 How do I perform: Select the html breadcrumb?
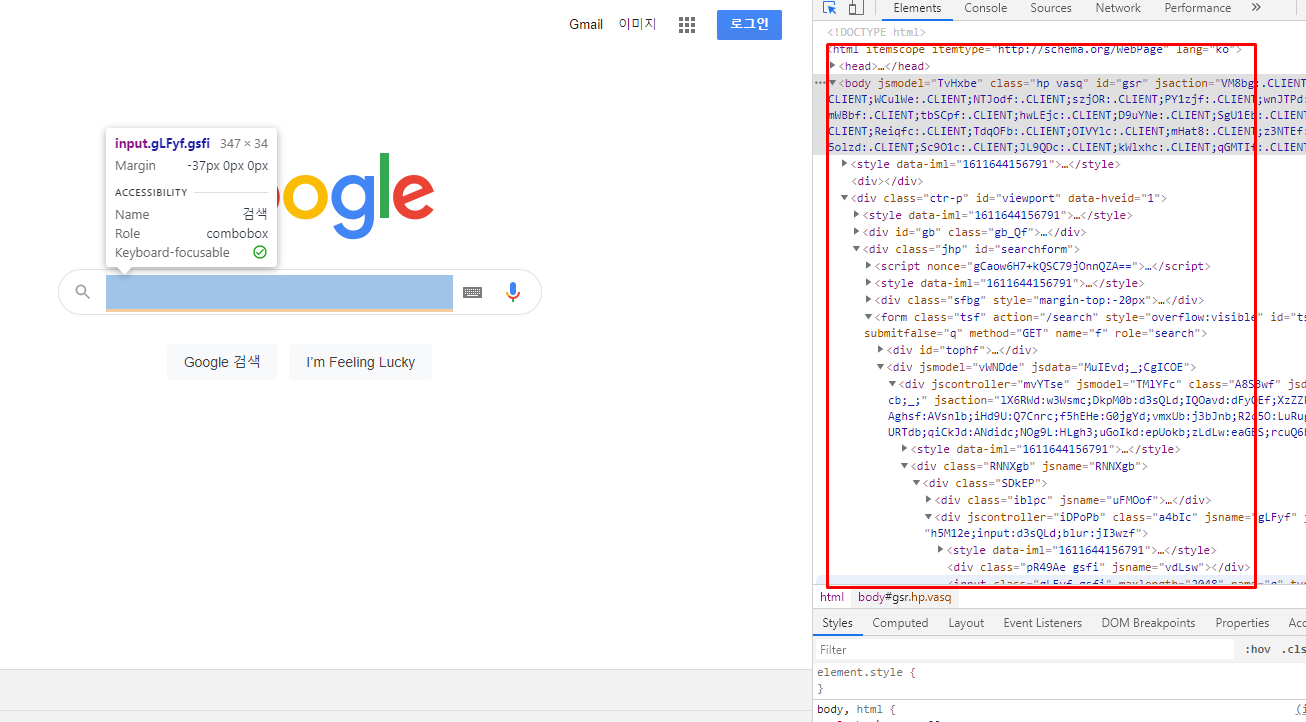click(832, 597)
